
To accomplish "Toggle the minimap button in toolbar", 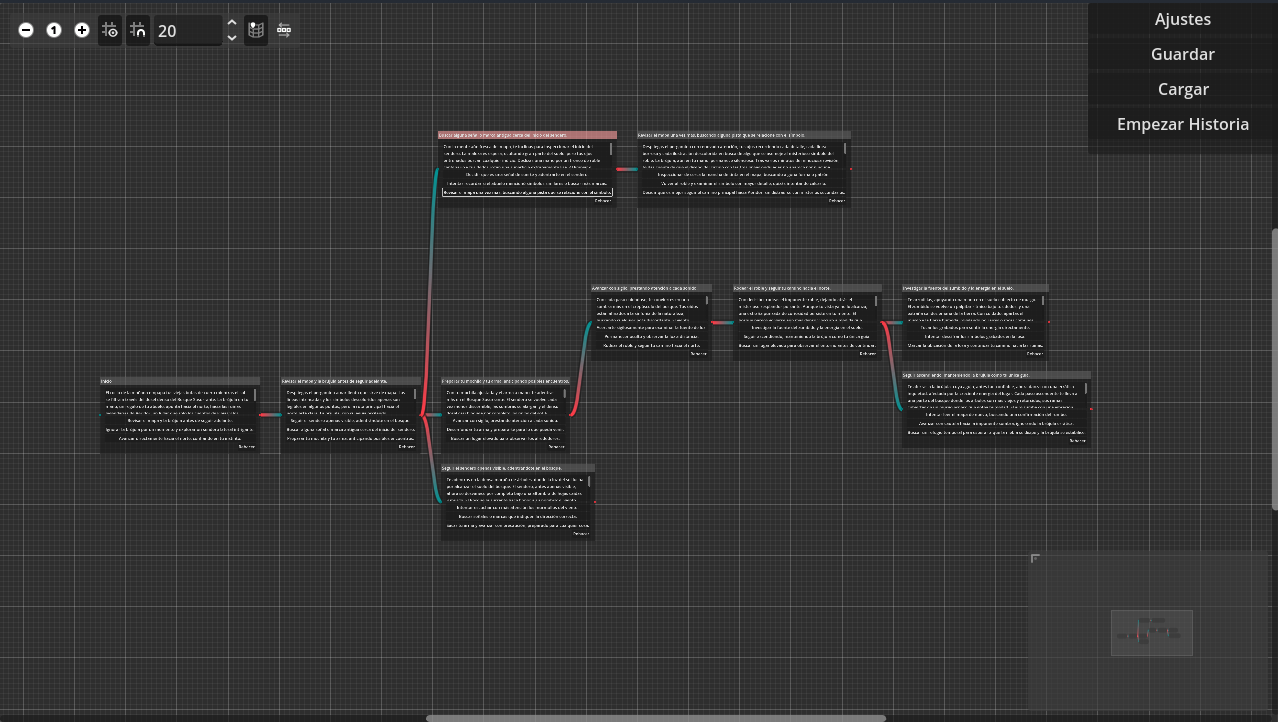I will click(257, 31).
